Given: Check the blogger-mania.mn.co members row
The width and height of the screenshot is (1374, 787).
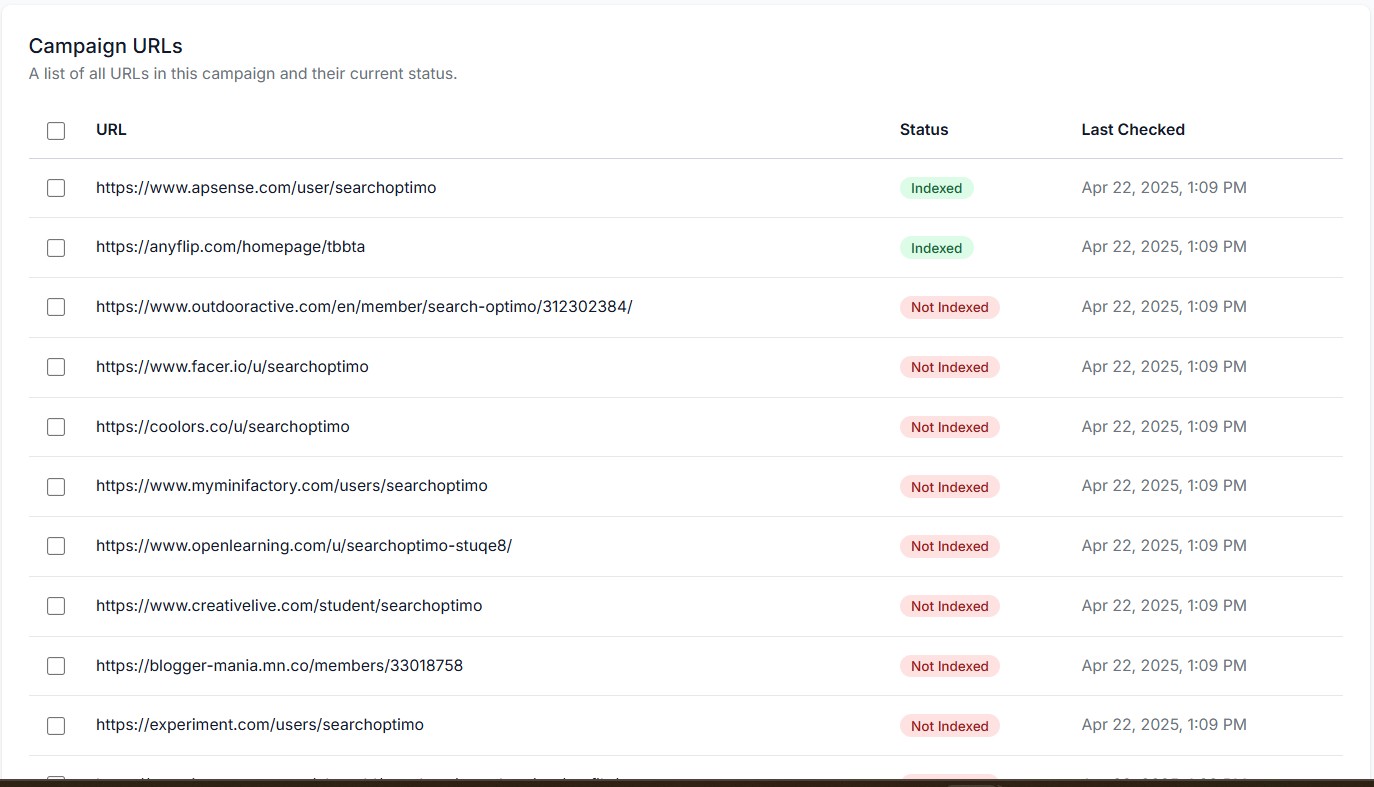Looking at the screenshot, I should [x=55, y=666].
